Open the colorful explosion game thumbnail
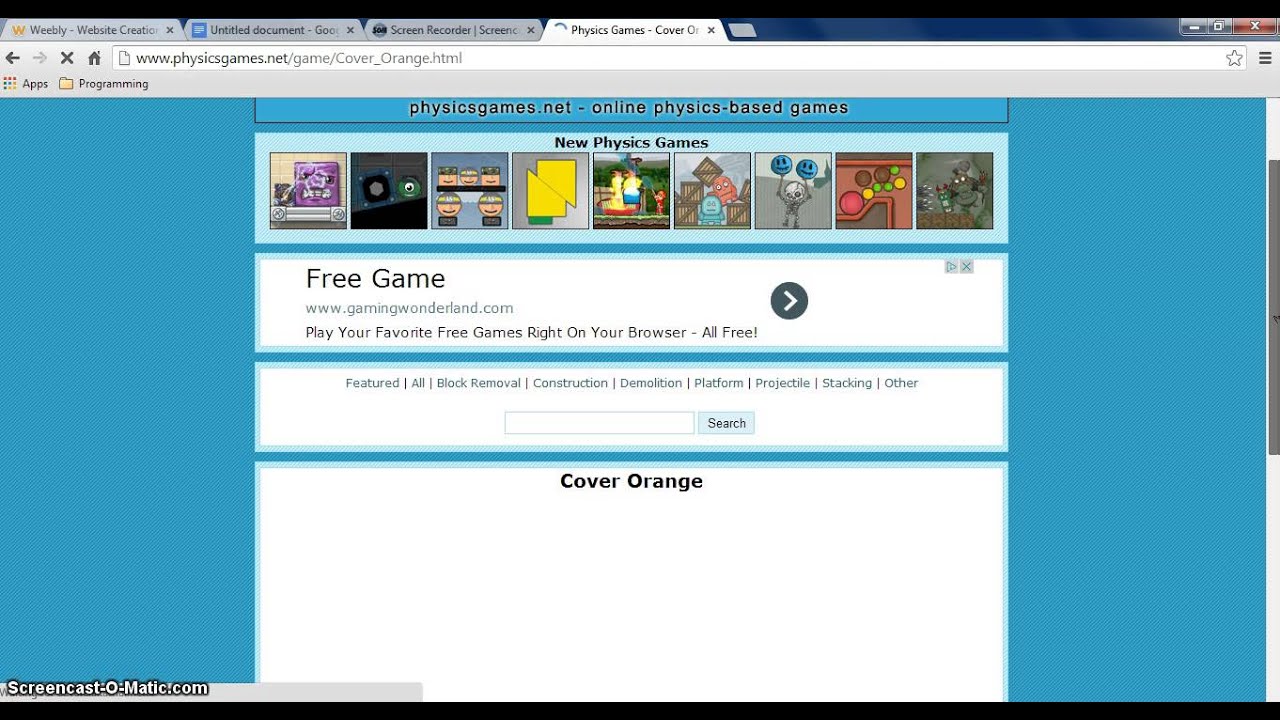Screen dimensions: 1280x720 click(x=631, y=191)
